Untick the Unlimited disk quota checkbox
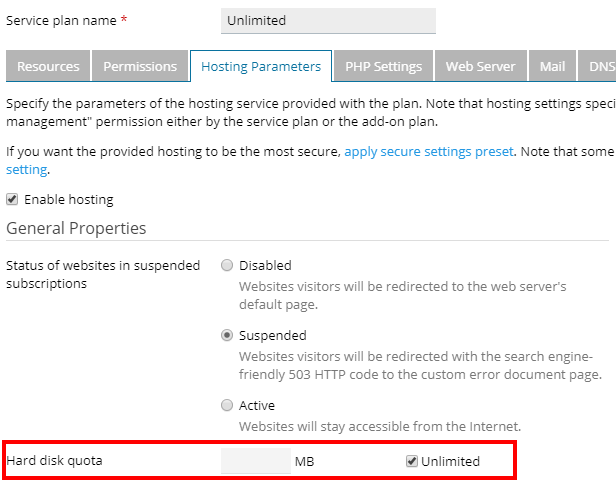Screen dimensions: 616x482 (x=411, y=461)
